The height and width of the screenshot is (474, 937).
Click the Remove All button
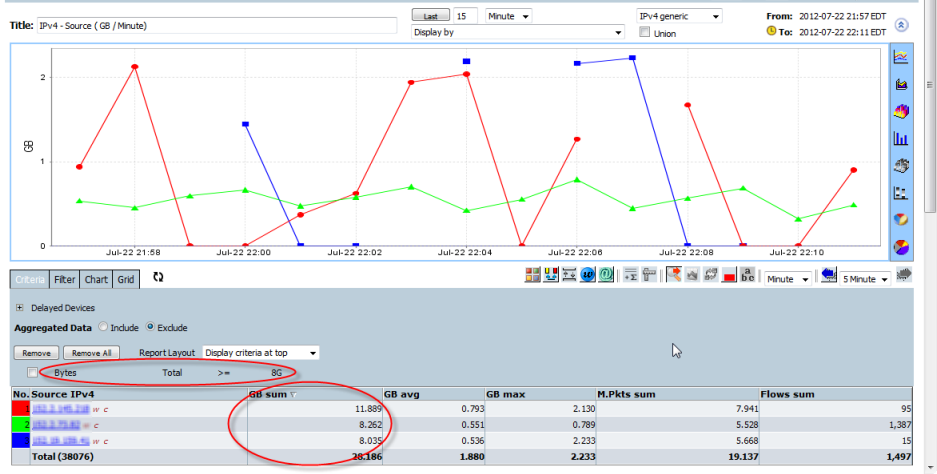(x=91, y=353)
